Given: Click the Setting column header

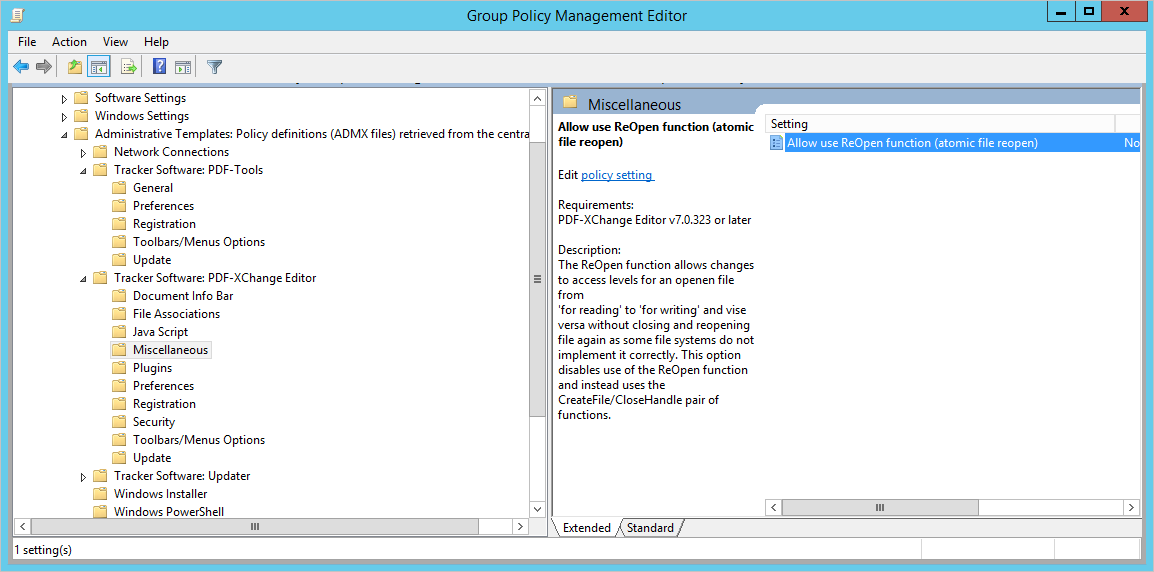Looking at the screenshot, I should [941, 124].
